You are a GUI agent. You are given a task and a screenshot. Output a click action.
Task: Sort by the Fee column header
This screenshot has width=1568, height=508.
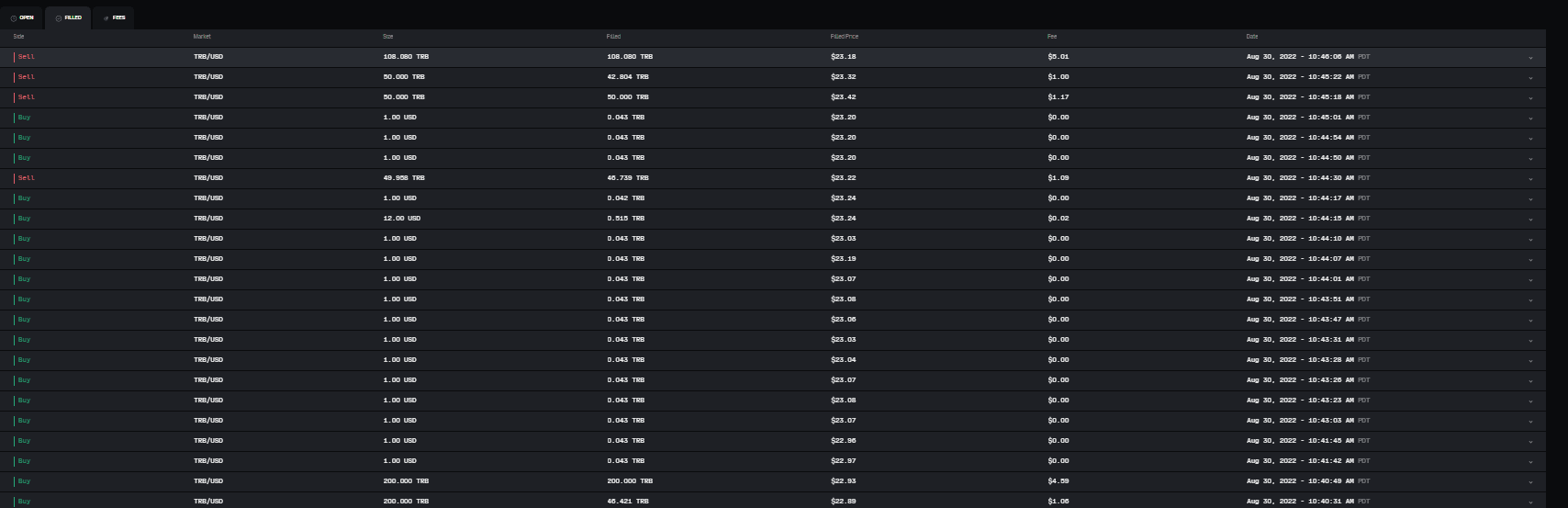pyautogui.click(x=1052, y=37)
